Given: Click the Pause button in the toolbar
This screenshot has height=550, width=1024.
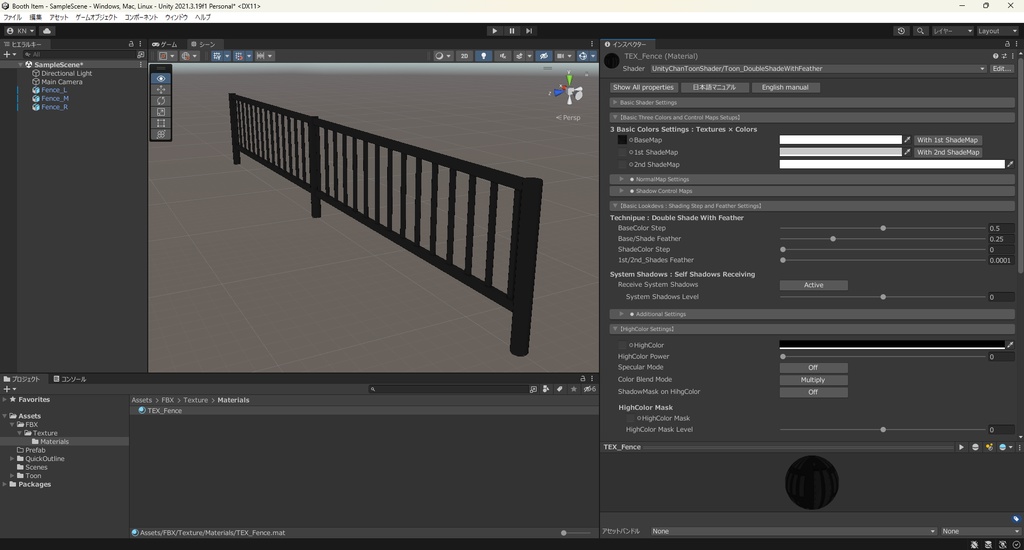Looking at the screenshot, I should tap(511, 31).
